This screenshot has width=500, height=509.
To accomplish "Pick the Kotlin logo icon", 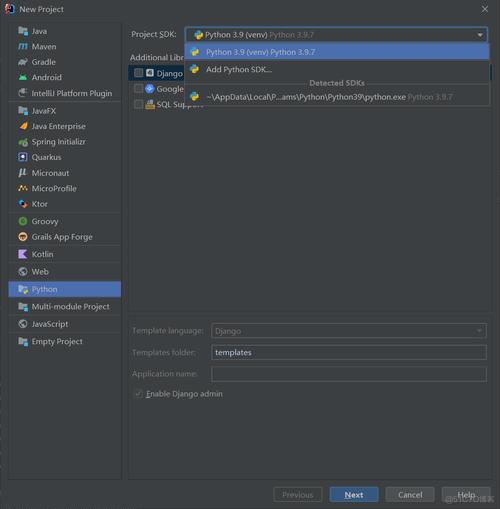I will 23,254.
